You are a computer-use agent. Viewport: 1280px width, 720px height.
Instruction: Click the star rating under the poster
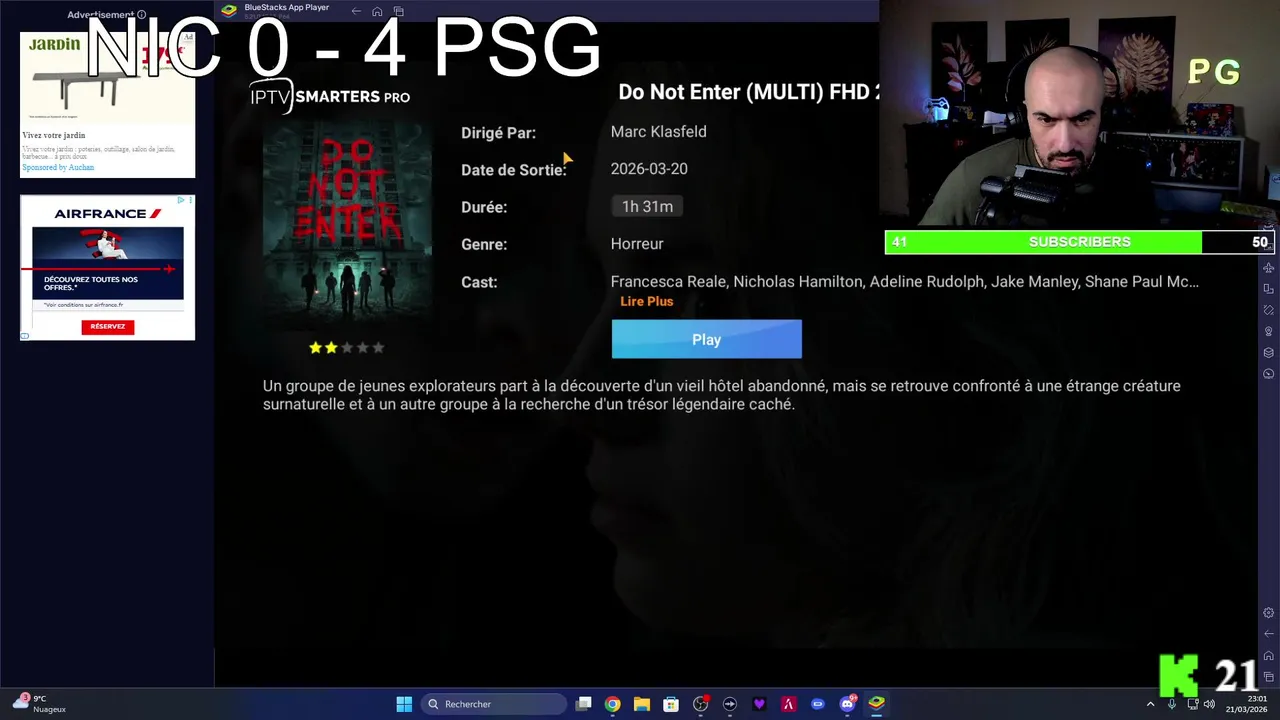(x=347, y=348)
